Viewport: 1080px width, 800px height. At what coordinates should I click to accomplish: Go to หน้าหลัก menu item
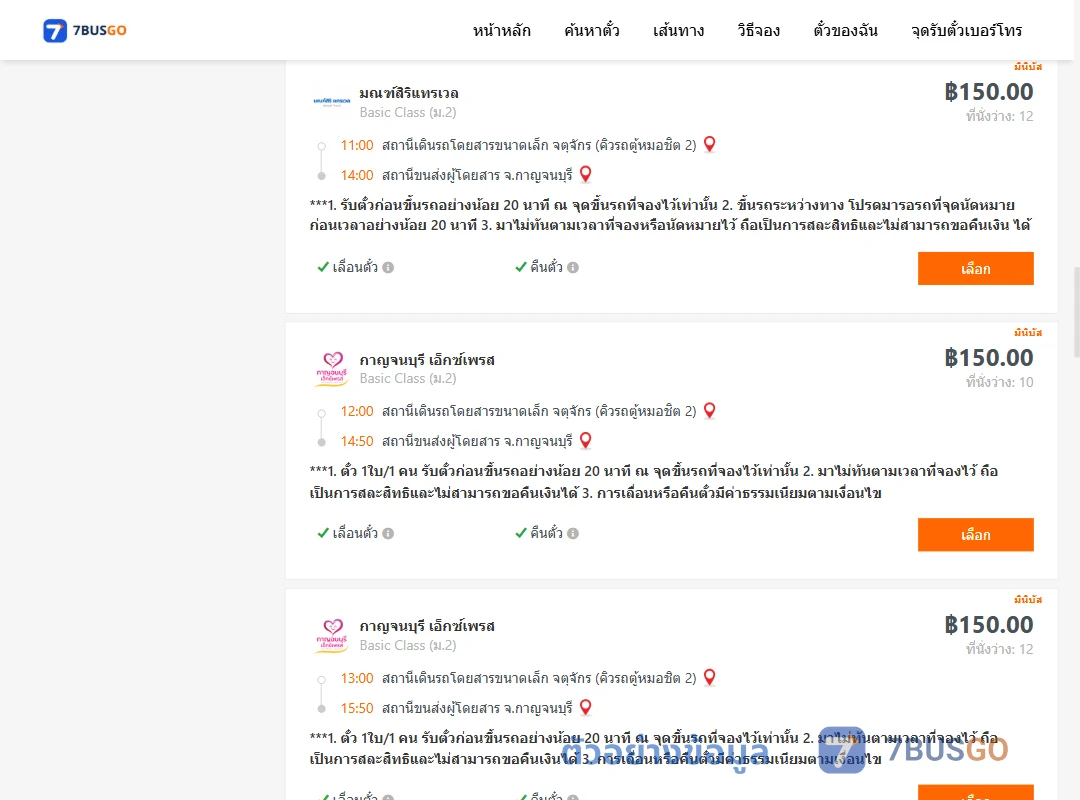click(x=501, y=30)
